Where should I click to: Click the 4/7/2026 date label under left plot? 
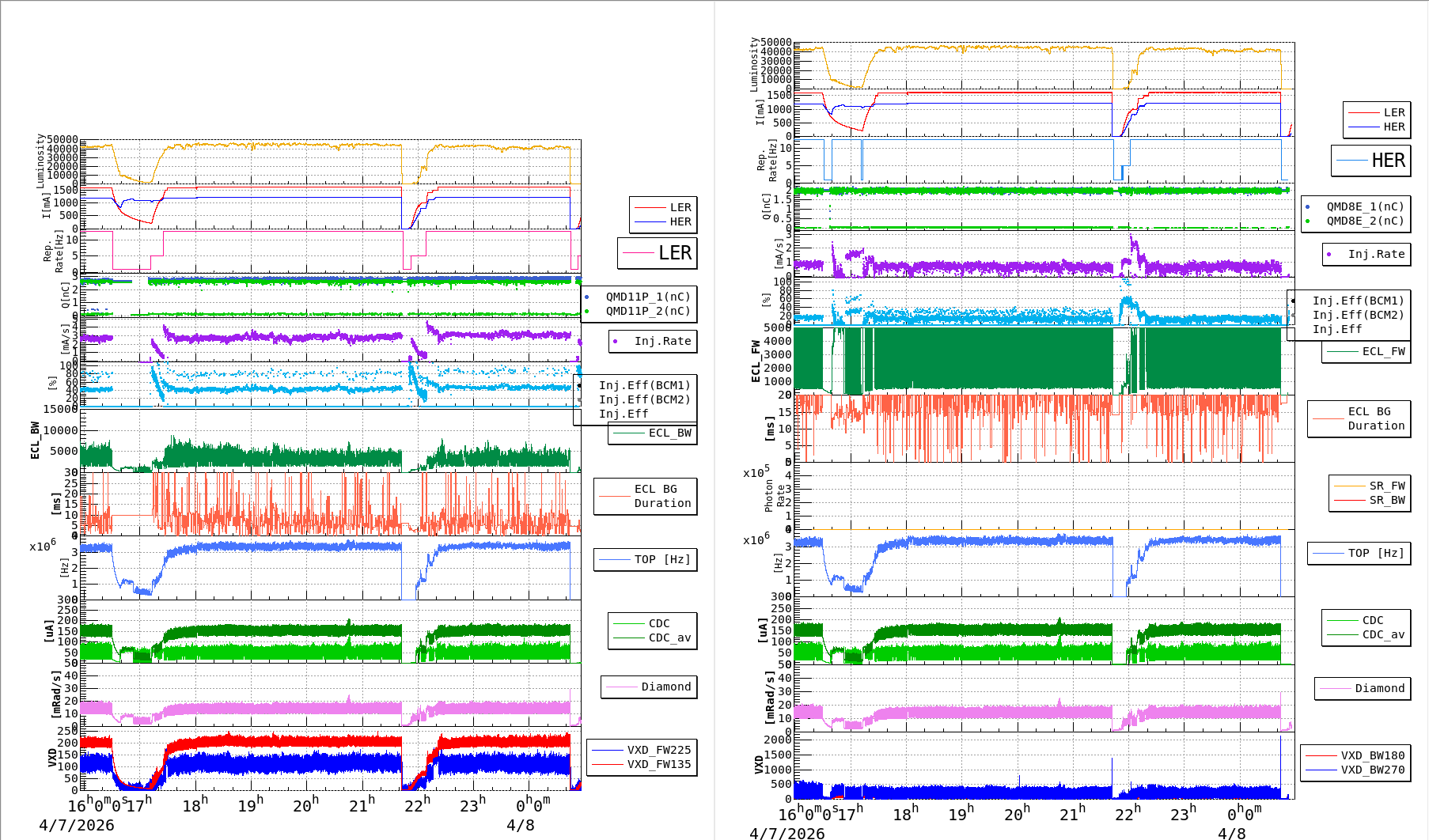pyautogui.click(x=77, y=825)
